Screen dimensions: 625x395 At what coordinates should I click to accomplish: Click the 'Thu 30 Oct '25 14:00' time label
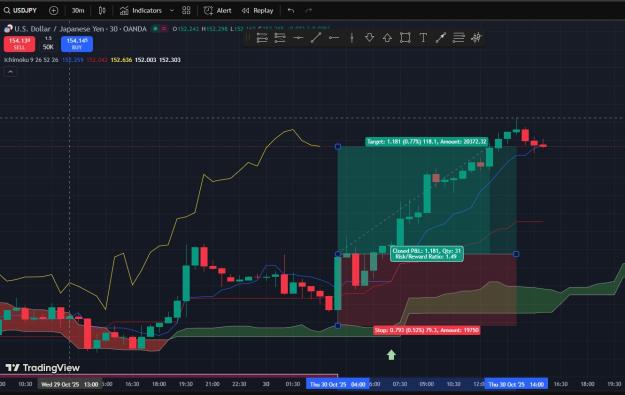(x=516, y=384)
